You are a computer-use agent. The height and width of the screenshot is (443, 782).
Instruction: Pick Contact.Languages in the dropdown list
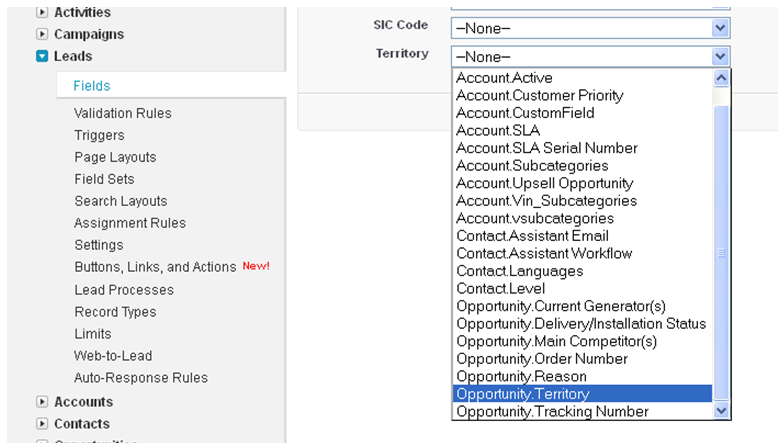[519, 271]
